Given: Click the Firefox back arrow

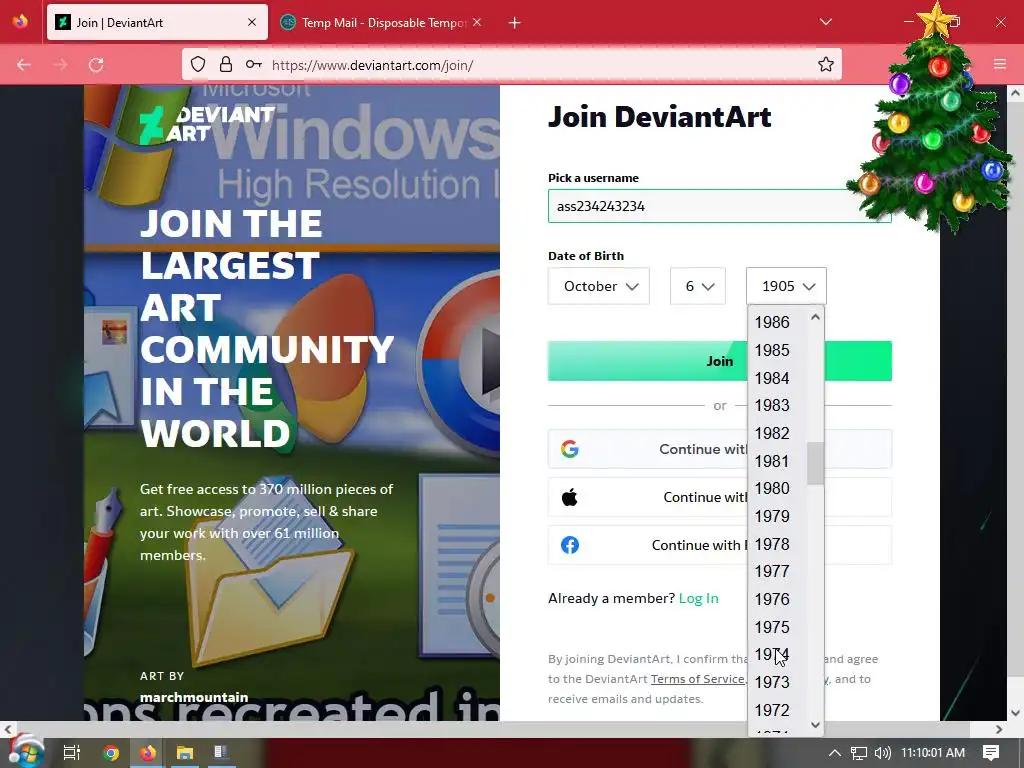Looking at the screenshot, I should pyautogui.click(x=24, y=65).
